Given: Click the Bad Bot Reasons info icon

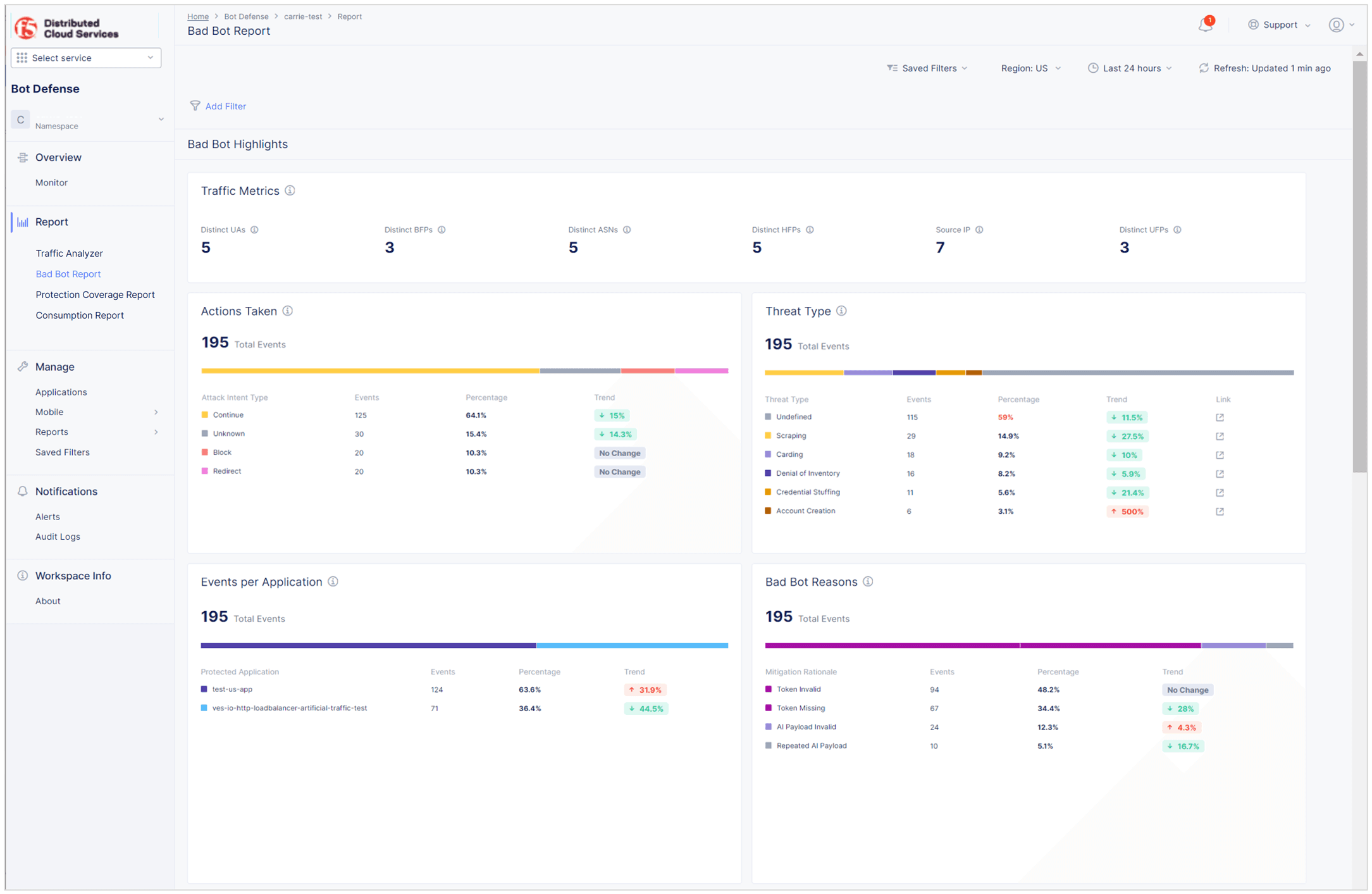Looking at the screenshot, I should pos(868,581).
